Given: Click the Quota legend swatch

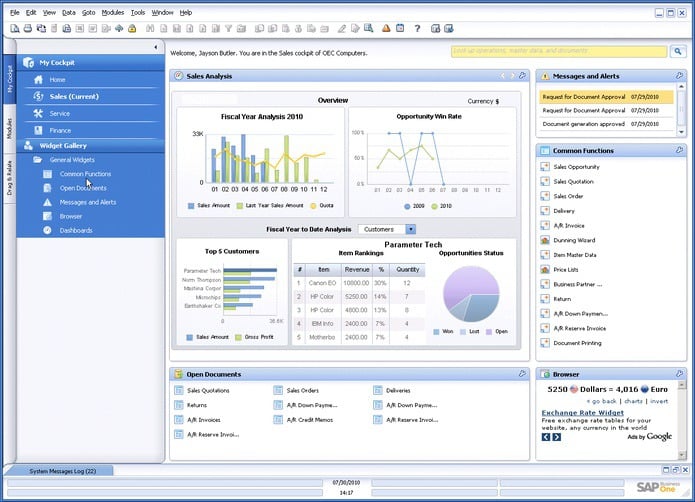Looking at the screenshot, I should click(313, 206).
